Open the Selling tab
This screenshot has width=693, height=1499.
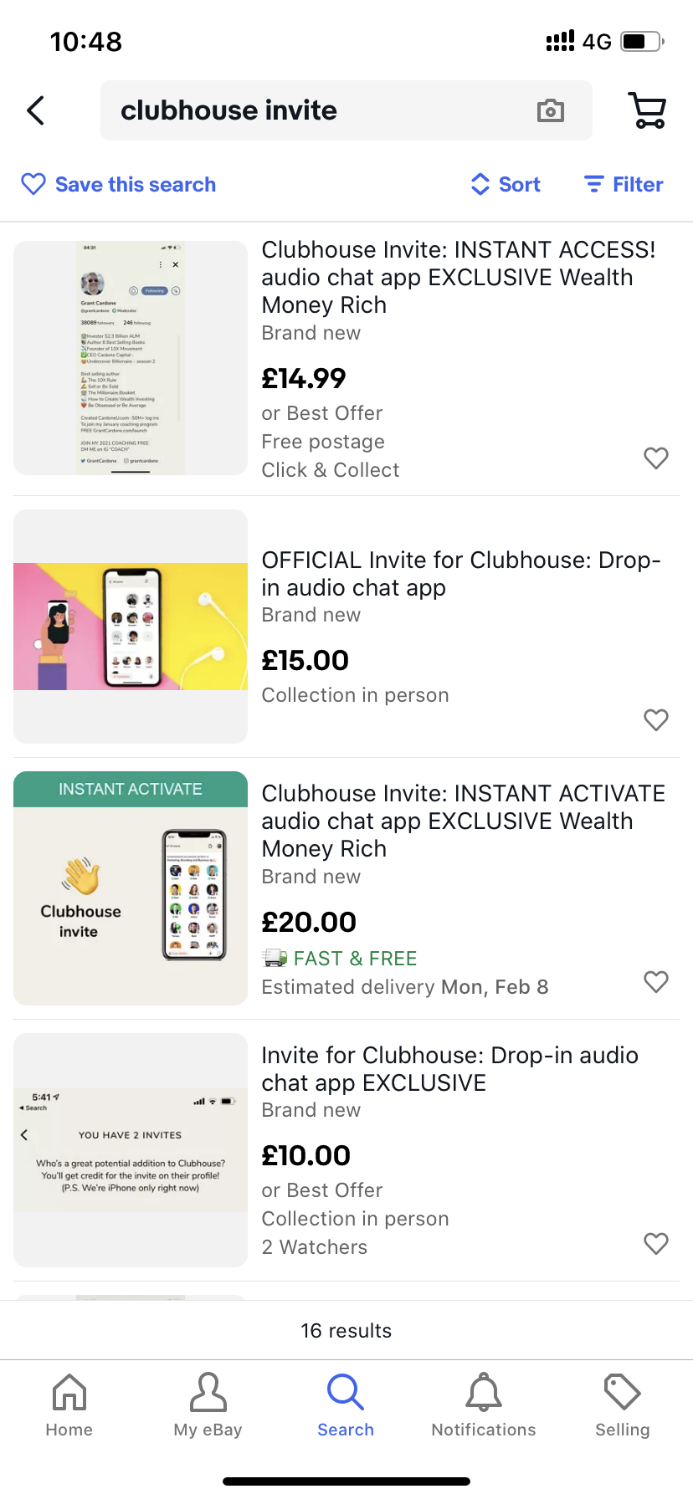[622, 1405]
